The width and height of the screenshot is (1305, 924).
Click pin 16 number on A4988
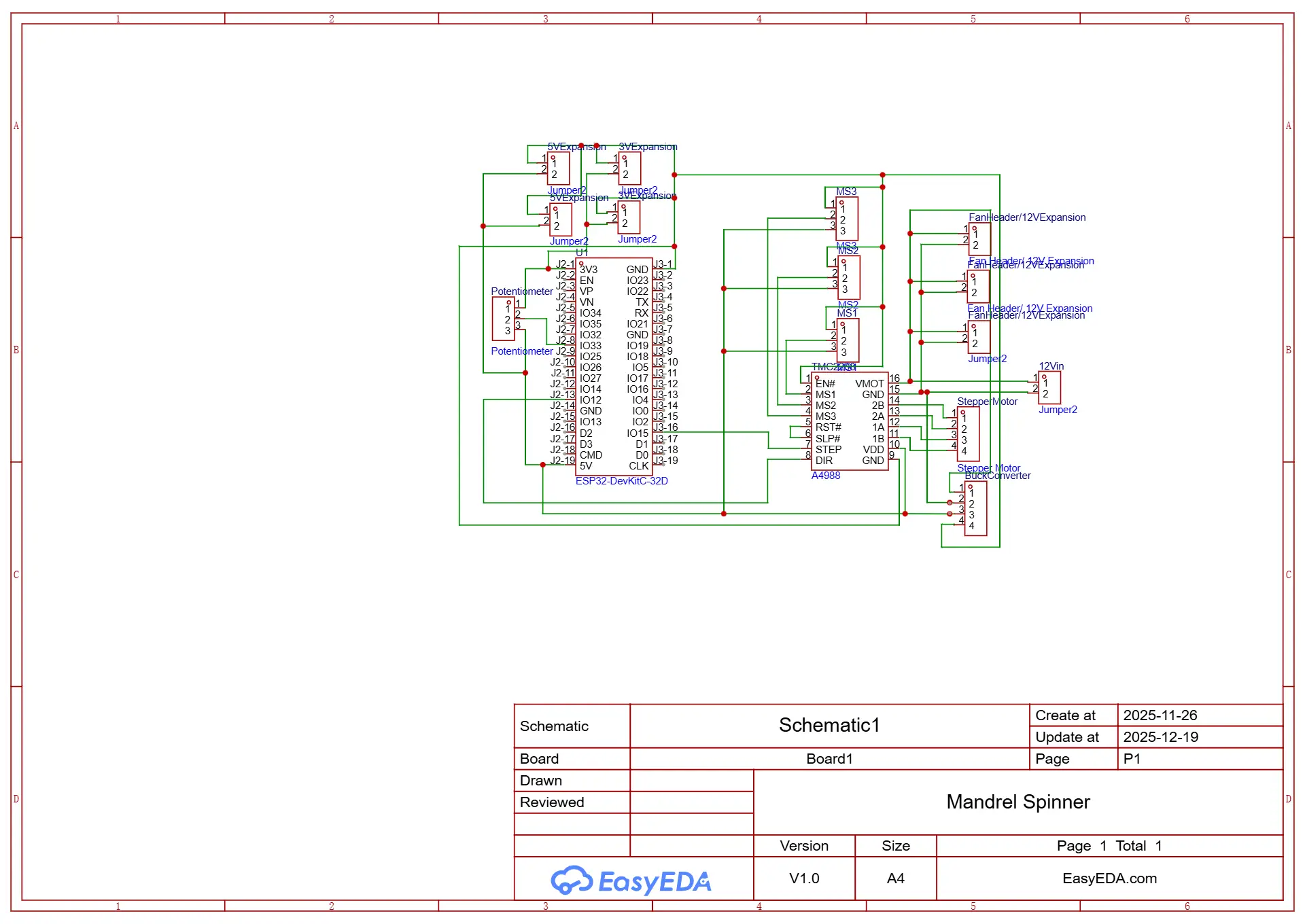pyautogui.click(x=894, y=378)
